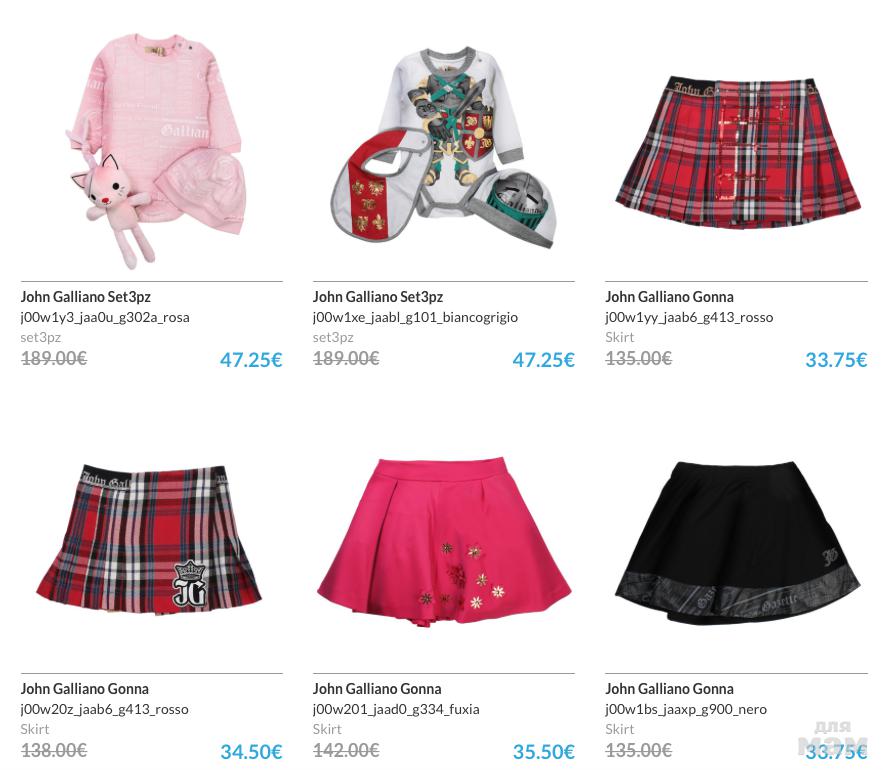The image size is (883, 770).
Task: Click the Skirt label under fuxia item
Action: pyautogui.click(x=327, y=729)
